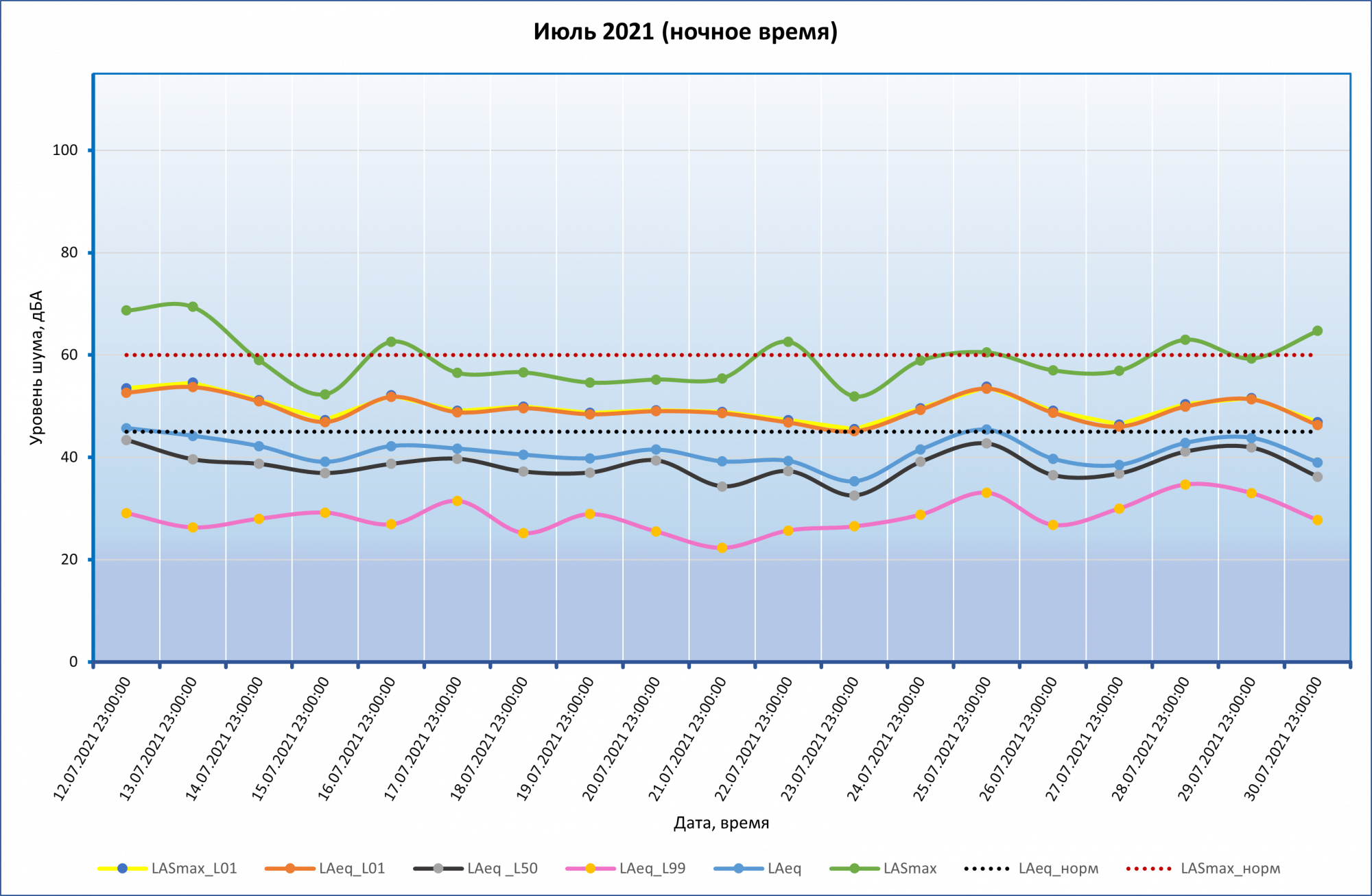The height and width of the screenshot is (896, 1372).
Task: Select the date label 26.07.2021 23:00:00
Action: point(1018,738)
